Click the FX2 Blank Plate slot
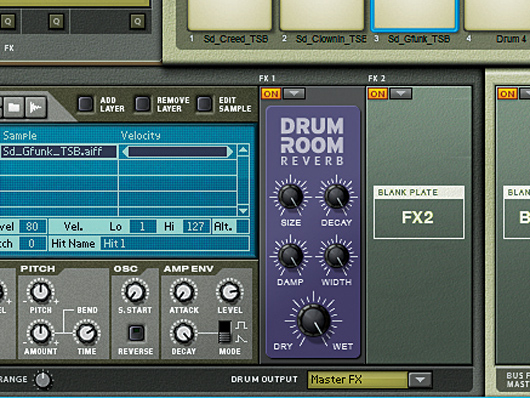Viewport: 530px width, 398px height. point(418,212)
